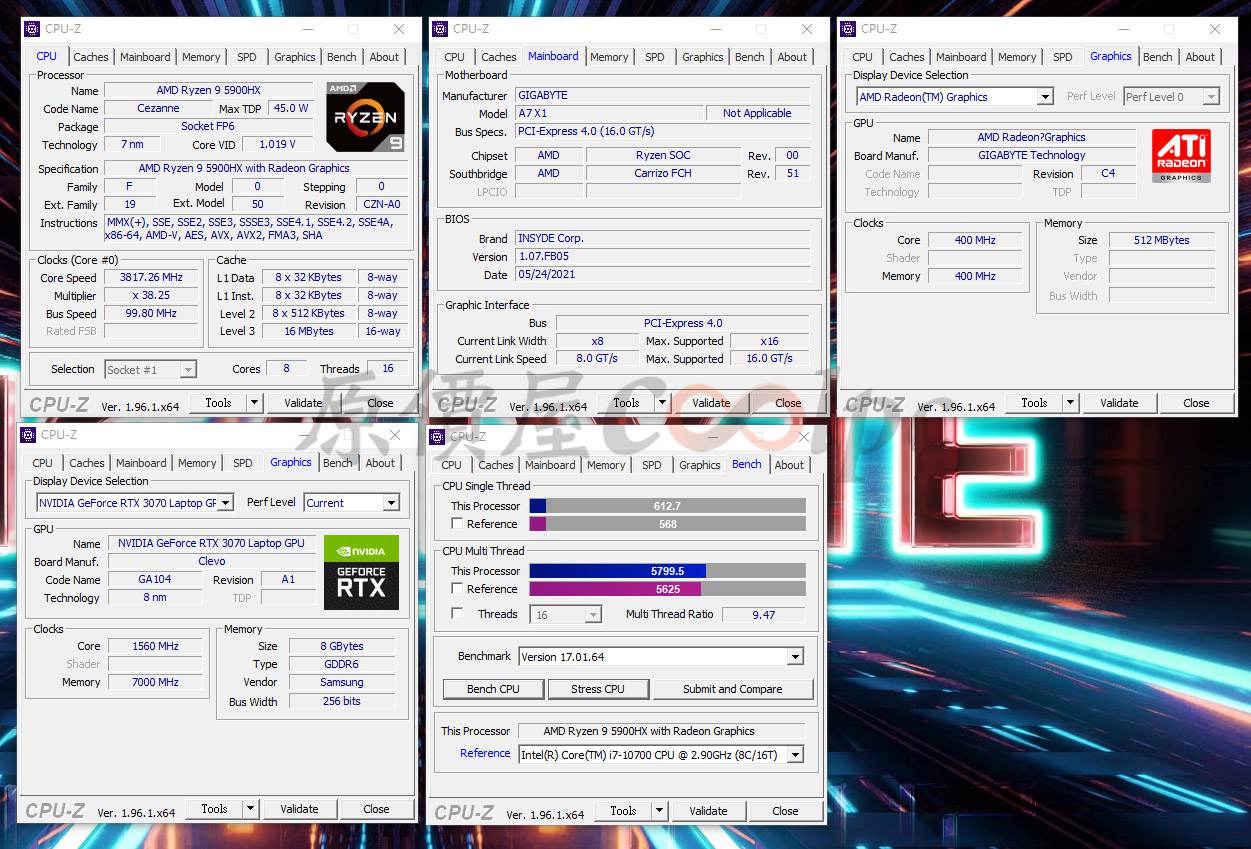Select the About tab in the NVIDIA Graphics window
The height and width of the screenshot is (849, 1251).
tap(380, 463)
